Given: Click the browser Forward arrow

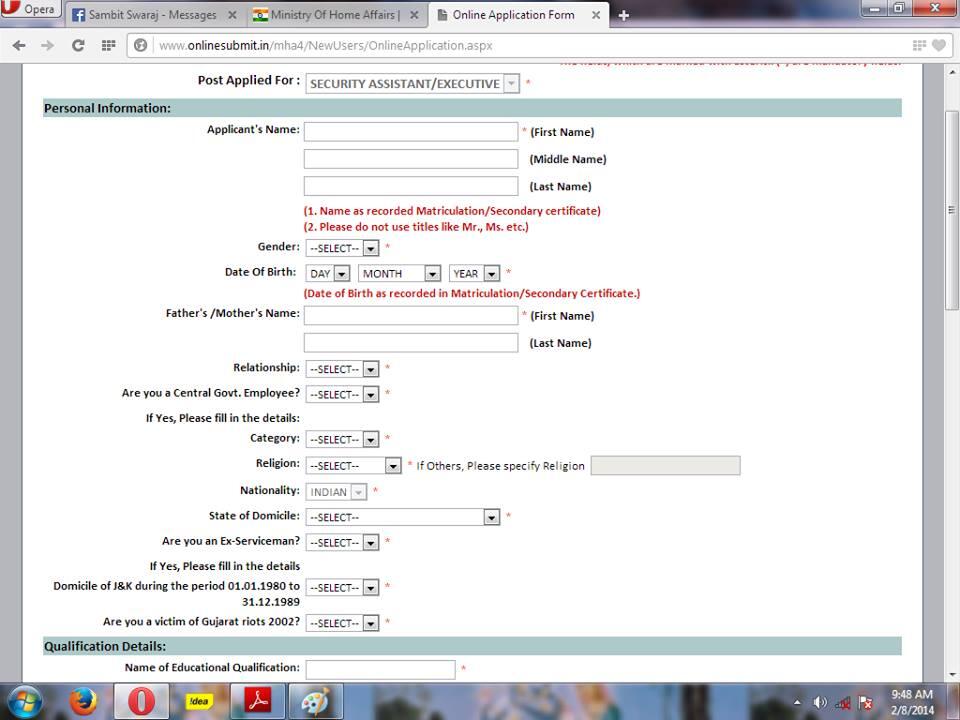Looking at the screenshot, I should click(x=47, y=45).
